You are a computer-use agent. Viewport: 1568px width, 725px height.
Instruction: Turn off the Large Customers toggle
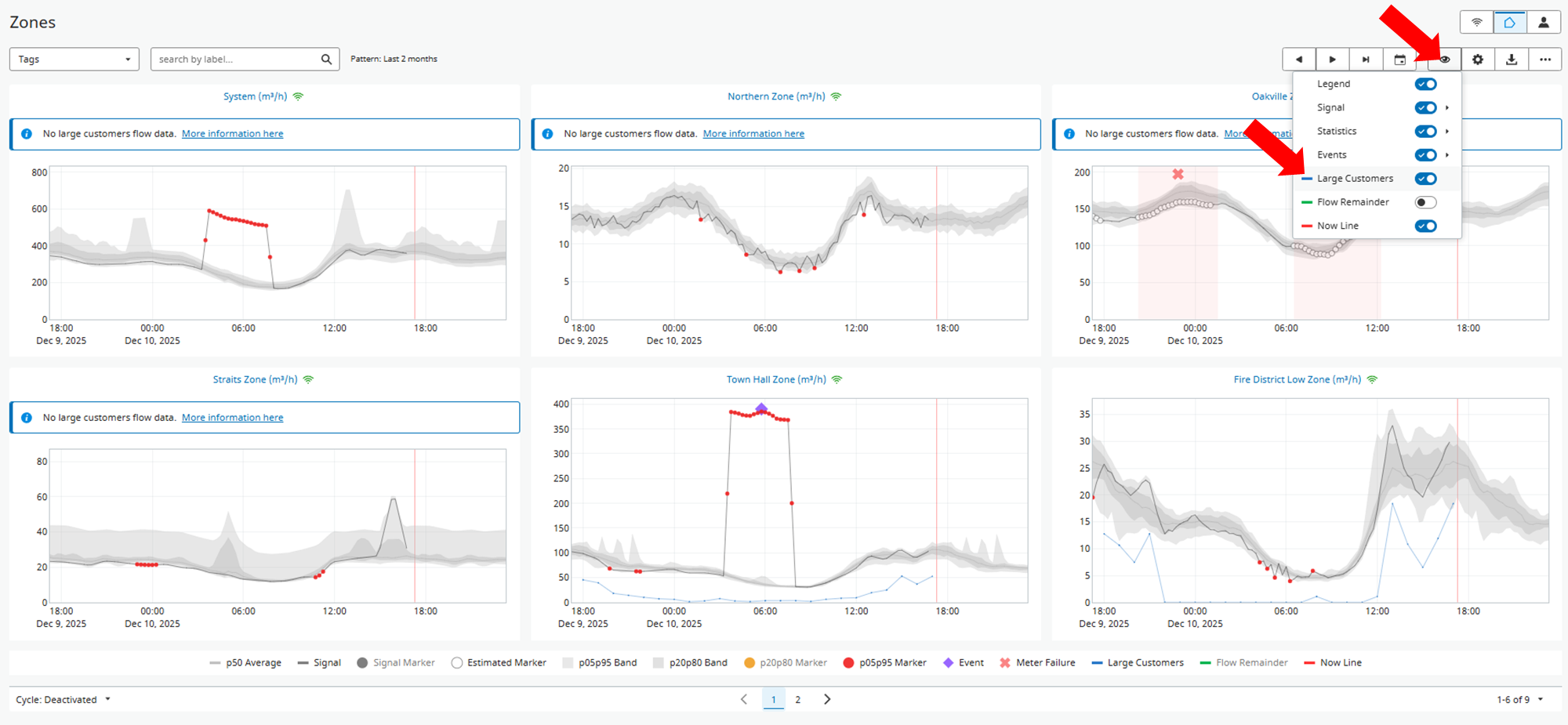click(x=1425, y=179)
